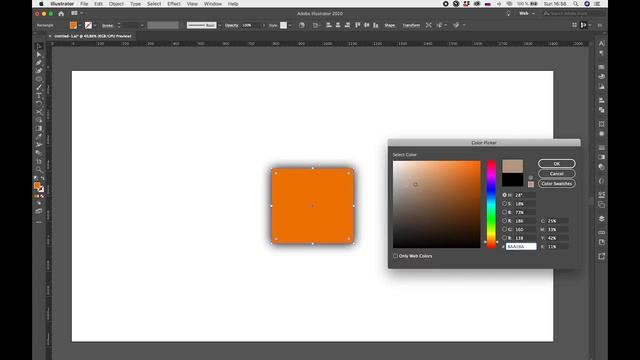The height and width of the screenshot is (360, 640).
Task: Click Horizontal Align Left icon
Action: click(329, 25)
